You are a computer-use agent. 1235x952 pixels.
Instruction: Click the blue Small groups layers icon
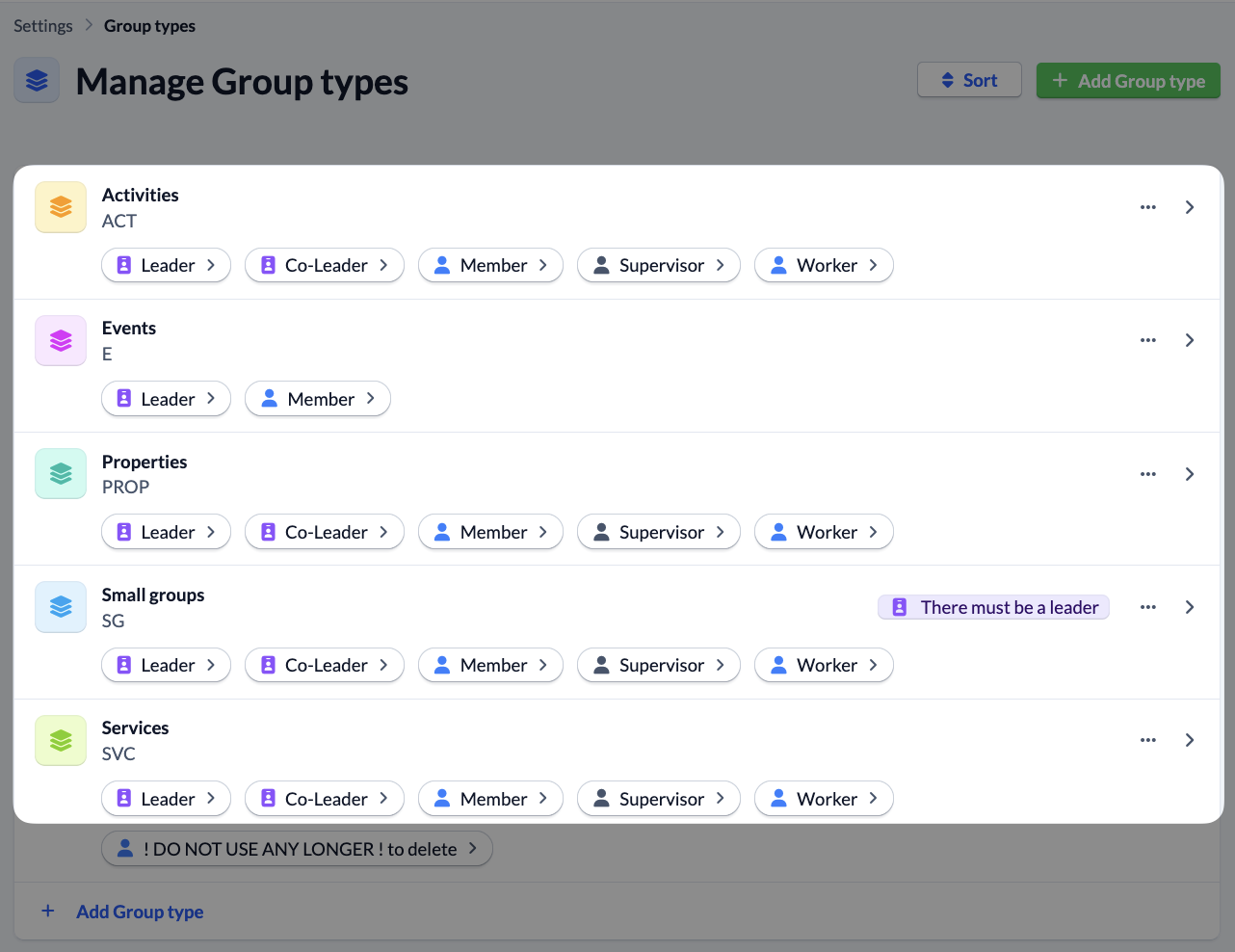61,606
